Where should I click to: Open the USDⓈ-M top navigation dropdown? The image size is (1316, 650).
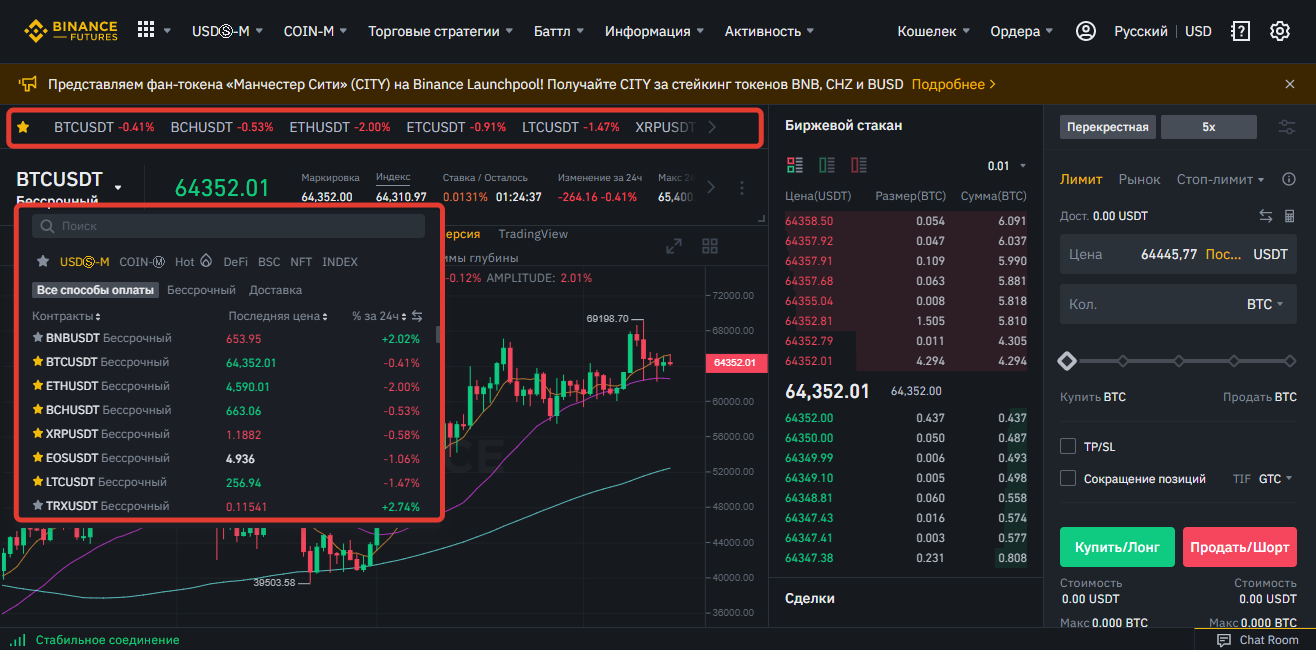click(227, 31)
